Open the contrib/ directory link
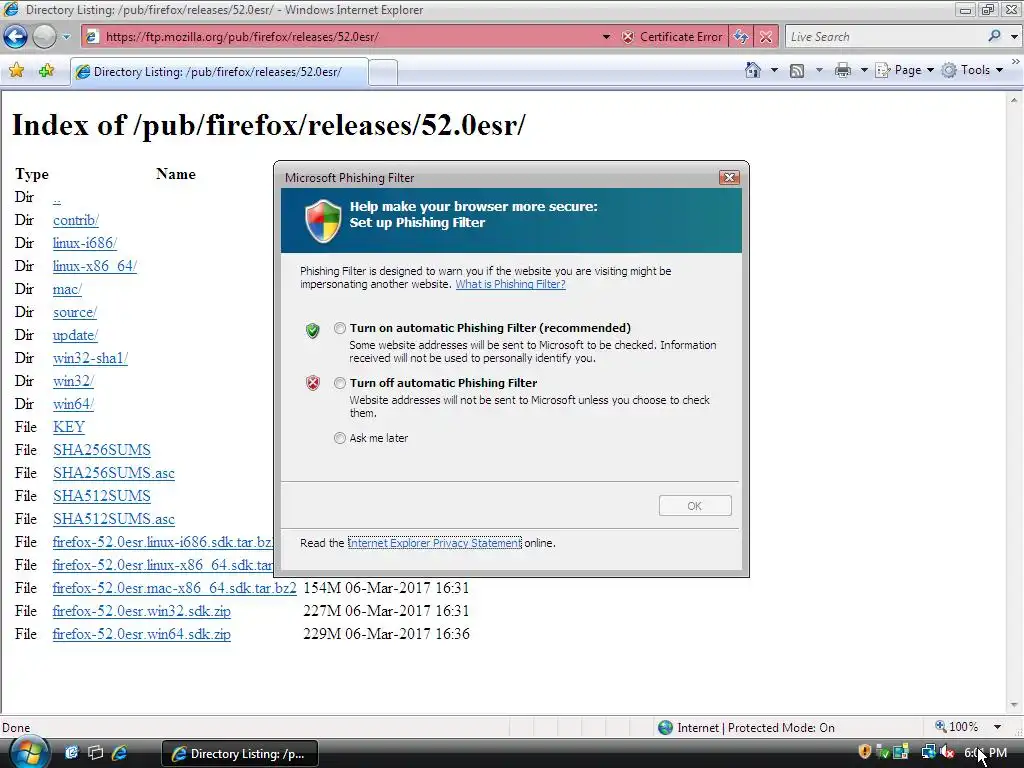 coord(76,220)
